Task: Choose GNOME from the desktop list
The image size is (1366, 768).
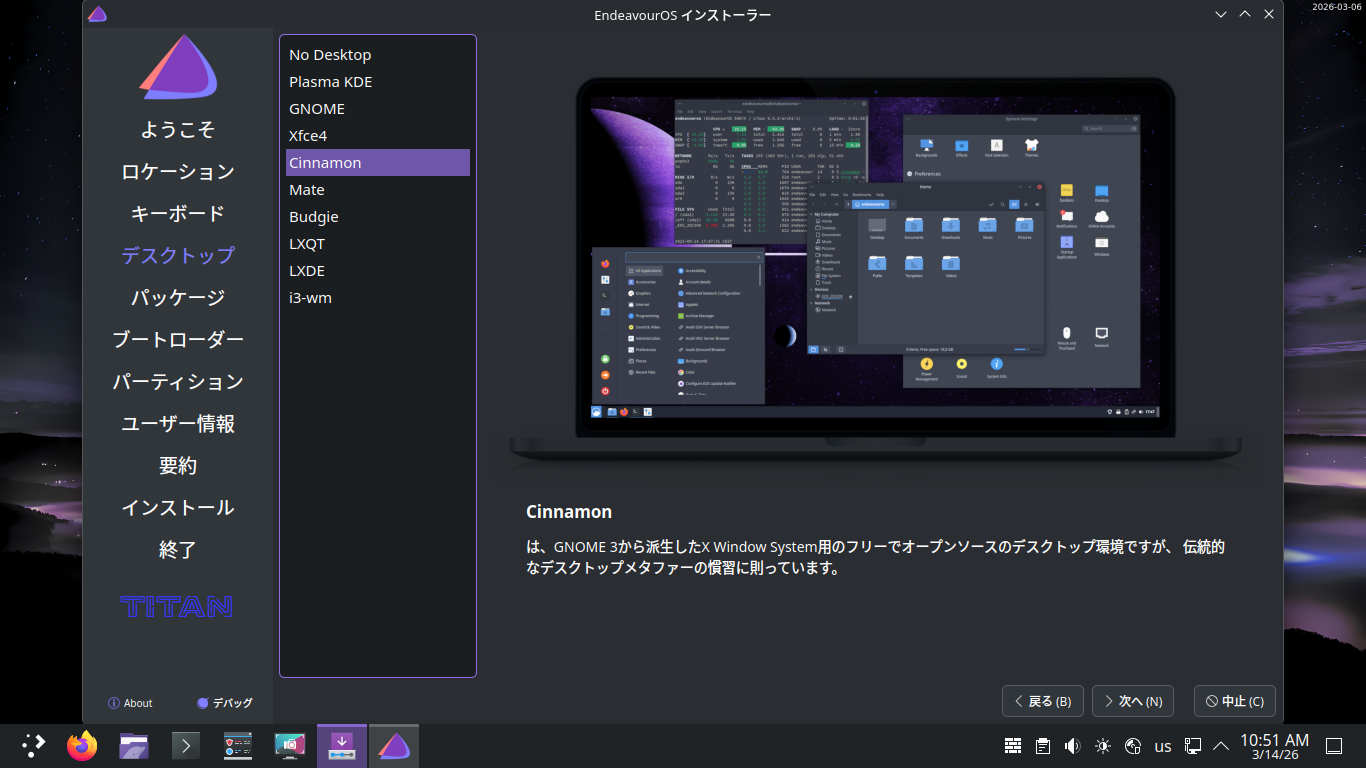Action: pyautogui.click(x=317, y=109)
